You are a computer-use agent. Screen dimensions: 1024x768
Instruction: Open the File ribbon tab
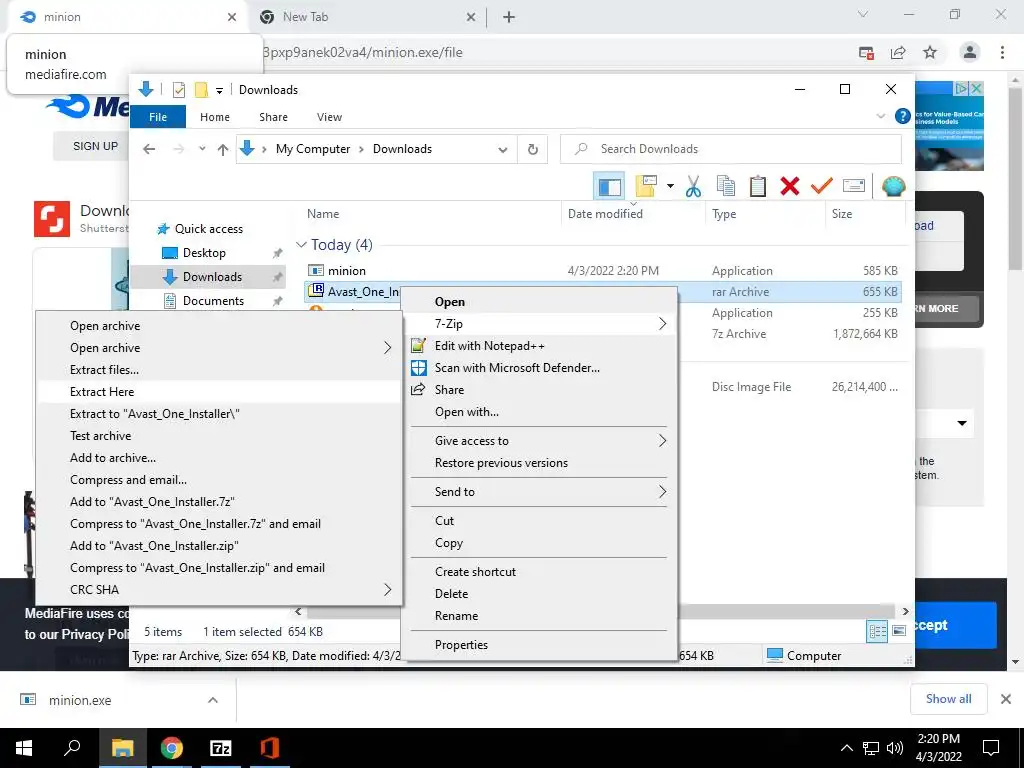tap(158, 117)
